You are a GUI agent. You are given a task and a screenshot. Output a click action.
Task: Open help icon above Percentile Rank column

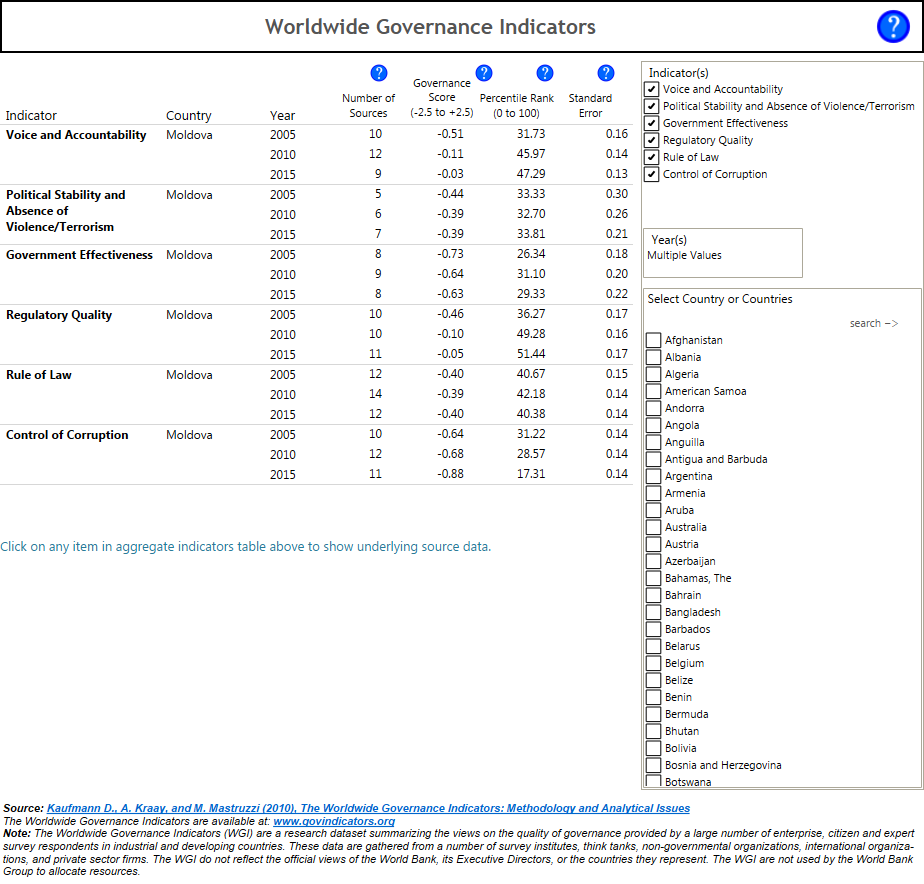coord(544,73)
